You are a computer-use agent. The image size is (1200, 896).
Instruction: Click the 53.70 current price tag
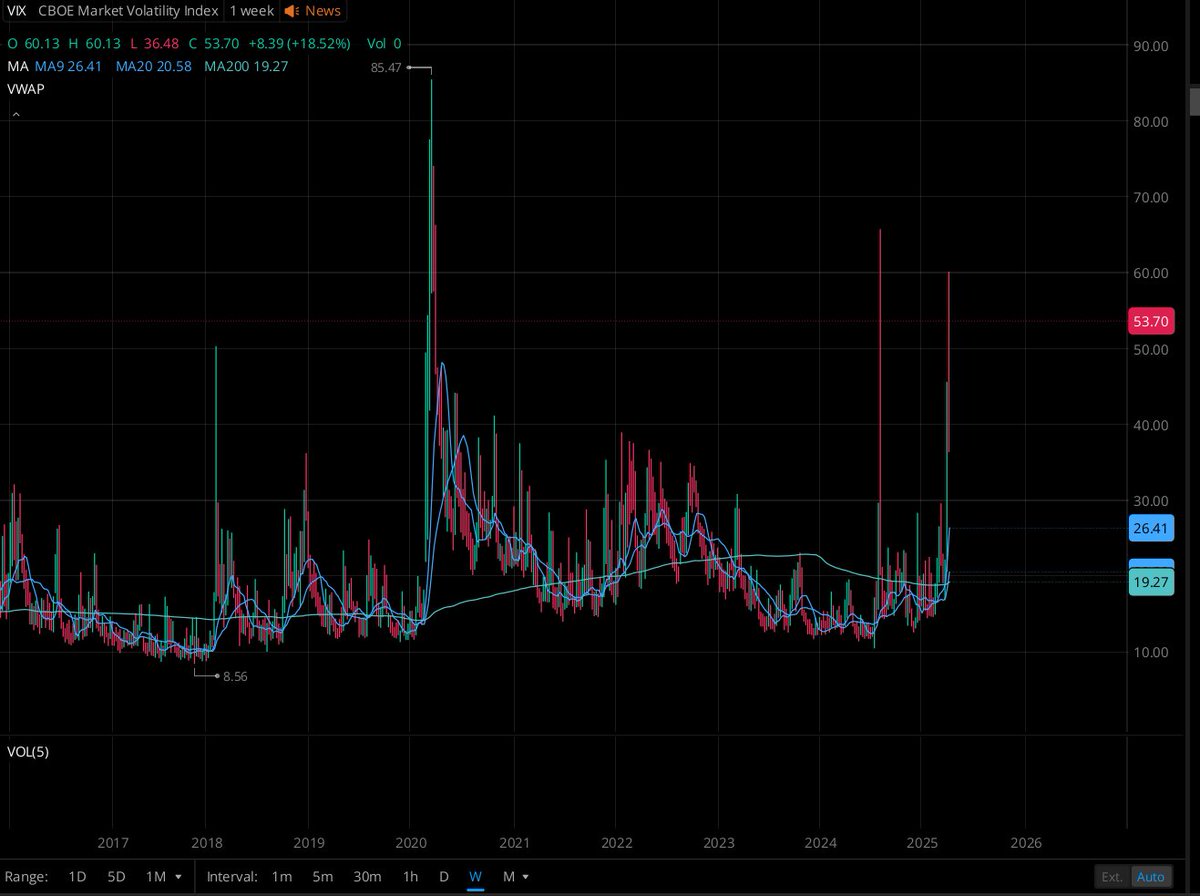click(x=1151, y=321)
